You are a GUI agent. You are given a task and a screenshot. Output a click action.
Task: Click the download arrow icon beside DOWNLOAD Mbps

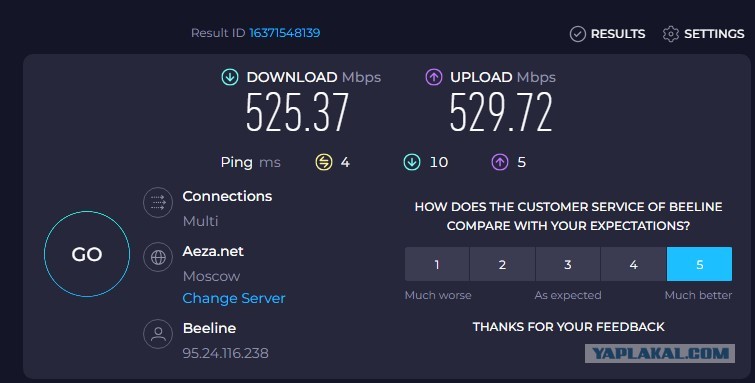(x=230, y=77)
